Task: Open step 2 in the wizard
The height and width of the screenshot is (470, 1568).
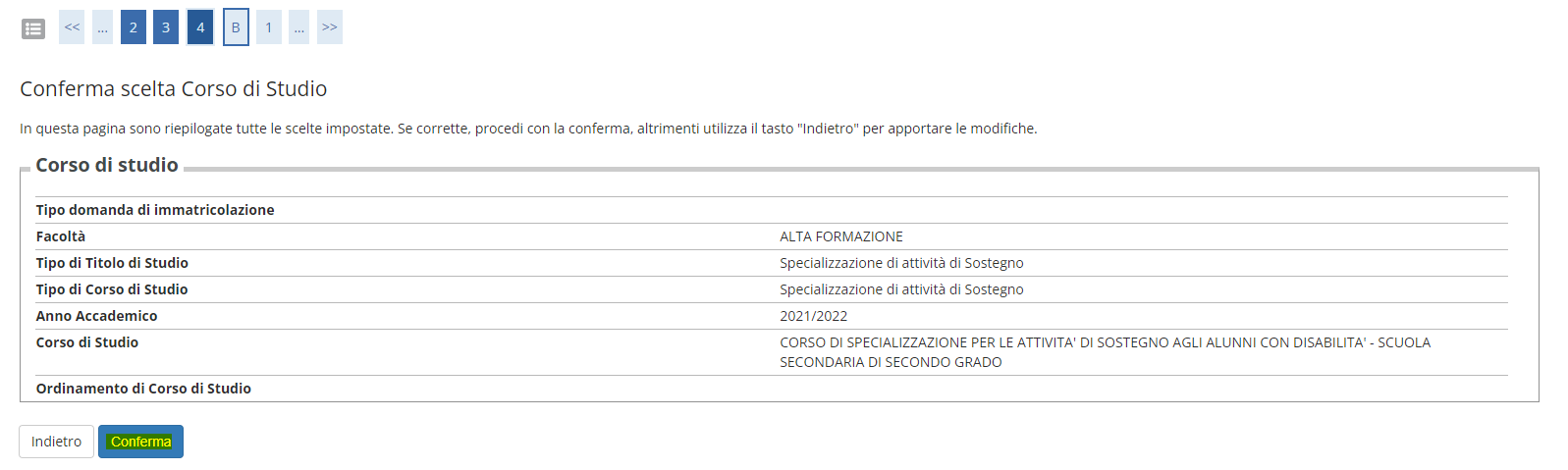Action: [134, 26]
